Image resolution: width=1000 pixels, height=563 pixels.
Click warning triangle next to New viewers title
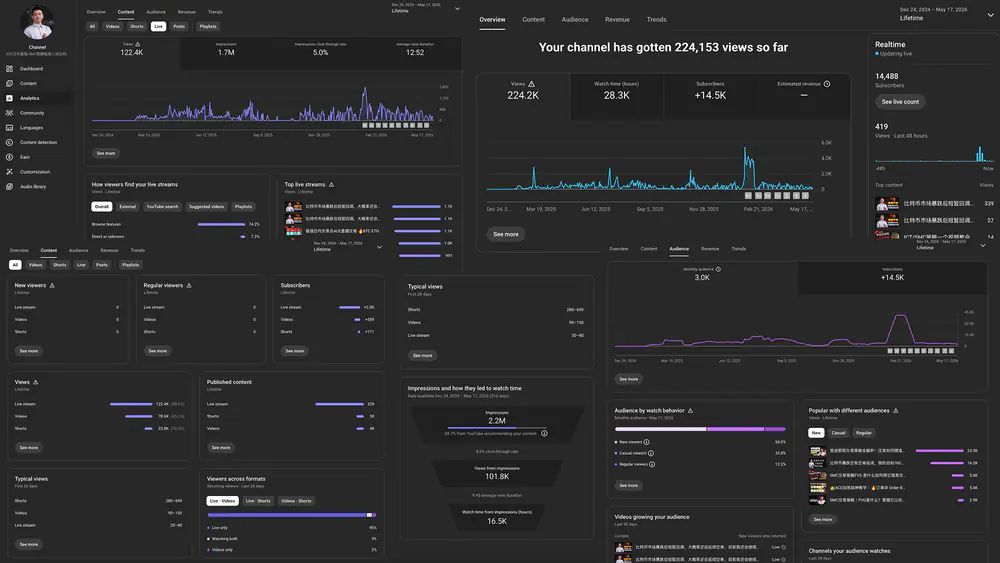click(52, 285)
